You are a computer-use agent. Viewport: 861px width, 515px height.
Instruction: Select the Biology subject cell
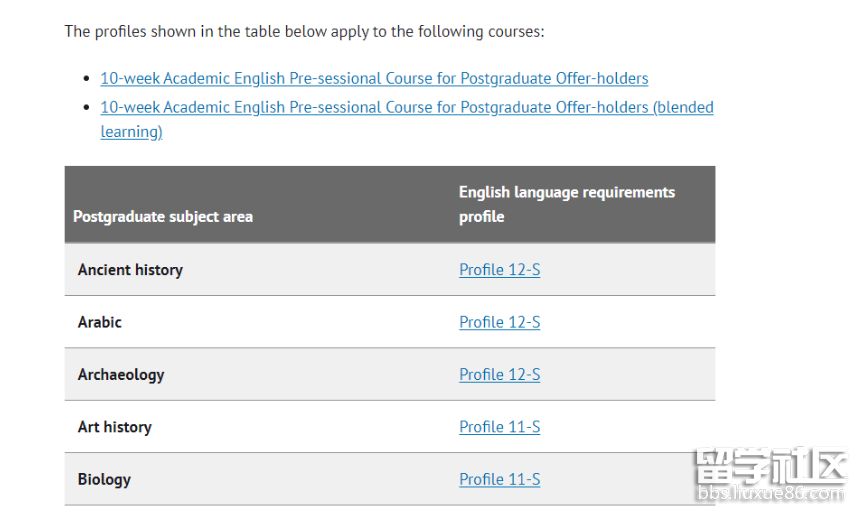104,479
